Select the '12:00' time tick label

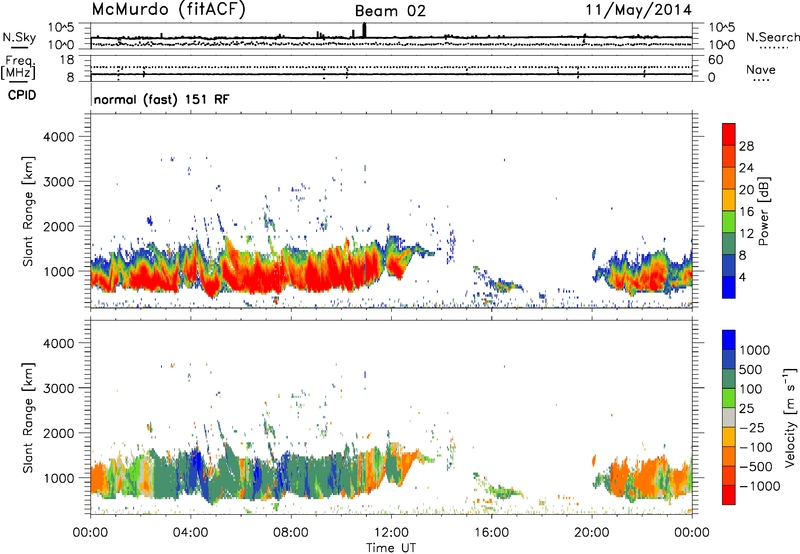point(391,533)
